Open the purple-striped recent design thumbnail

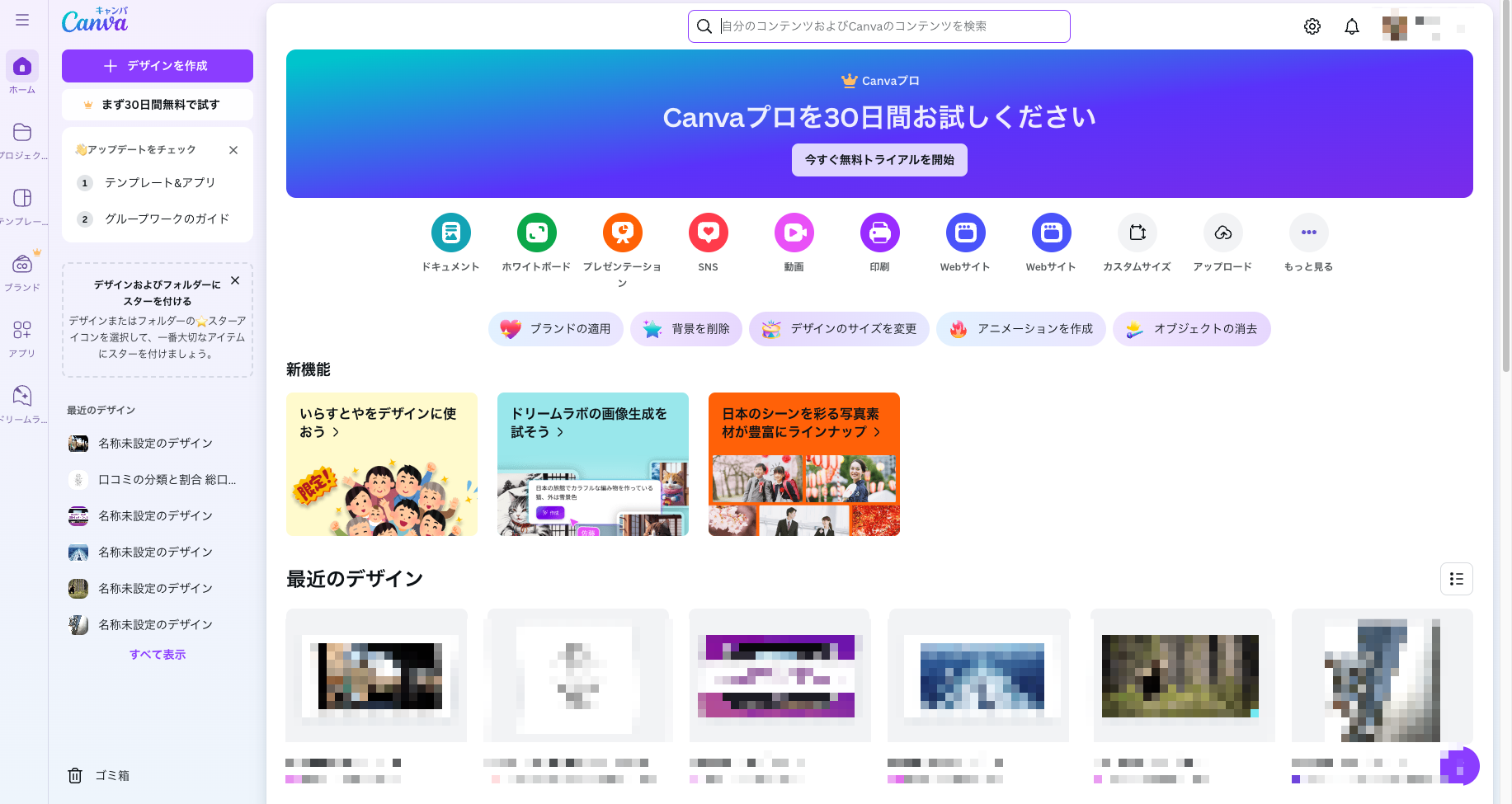(780, 676)
